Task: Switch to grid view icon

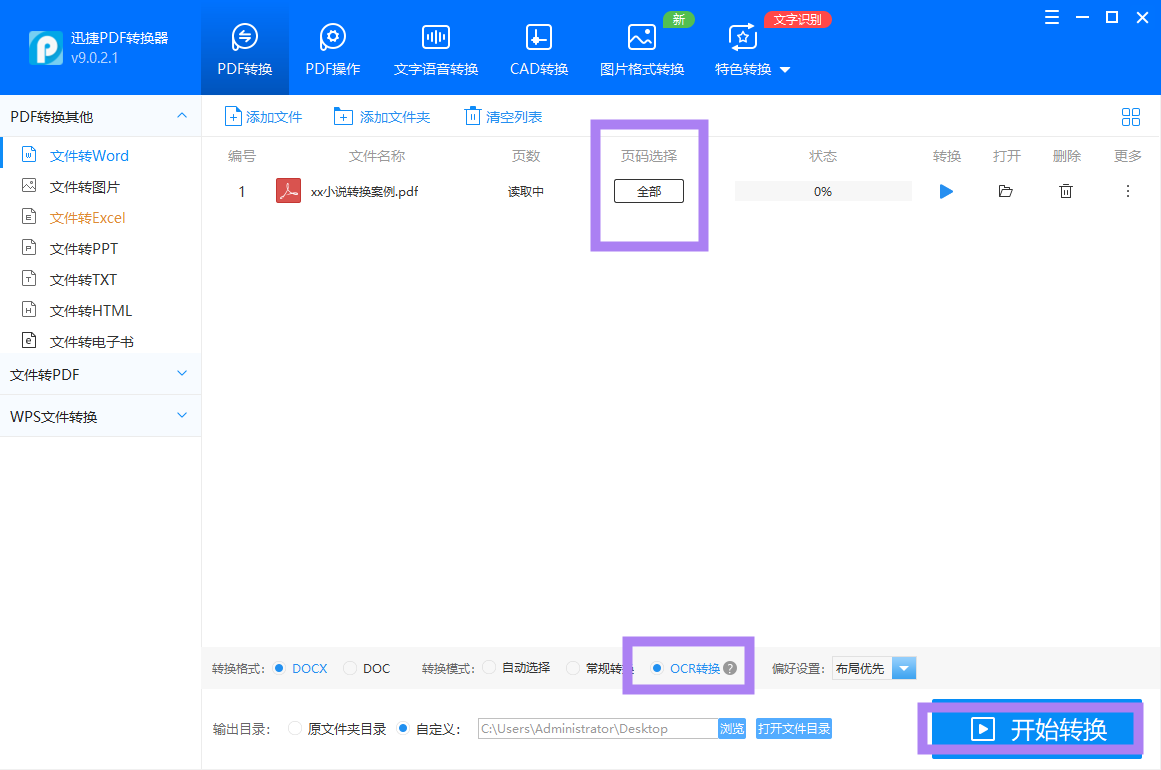Action: pos(1131,117)
